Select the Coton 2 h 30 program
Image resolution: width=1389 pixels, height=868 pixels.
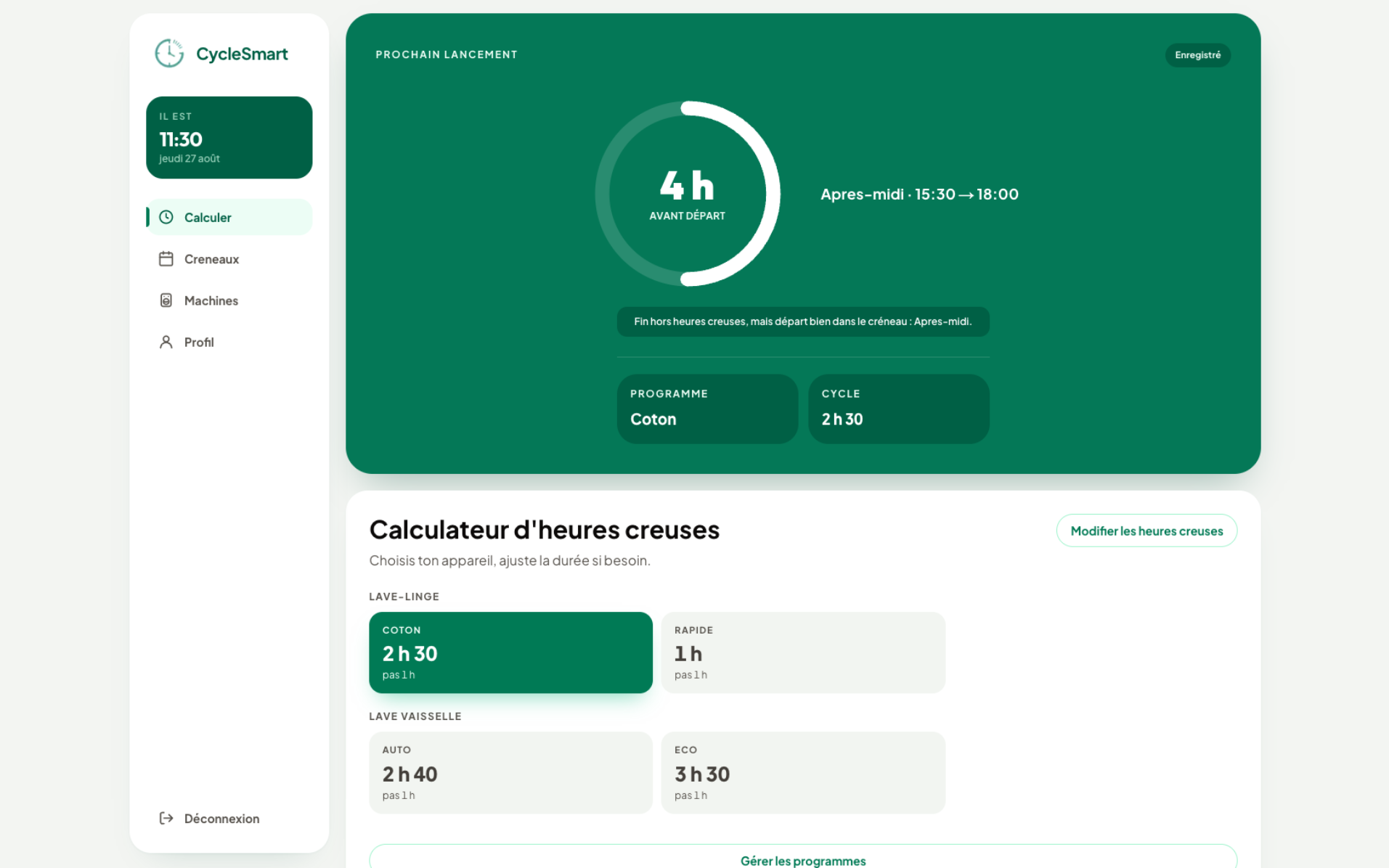[x=510, y=652]
